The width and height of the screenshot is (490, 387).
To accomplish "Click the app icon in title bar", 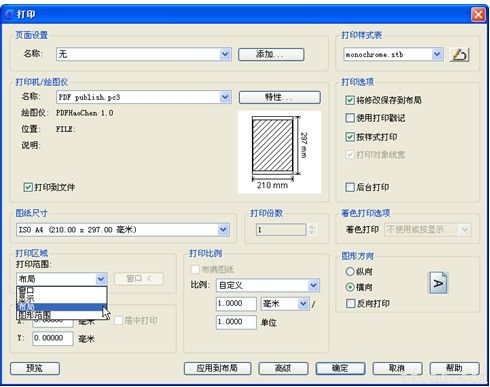I will coord(9,14).
